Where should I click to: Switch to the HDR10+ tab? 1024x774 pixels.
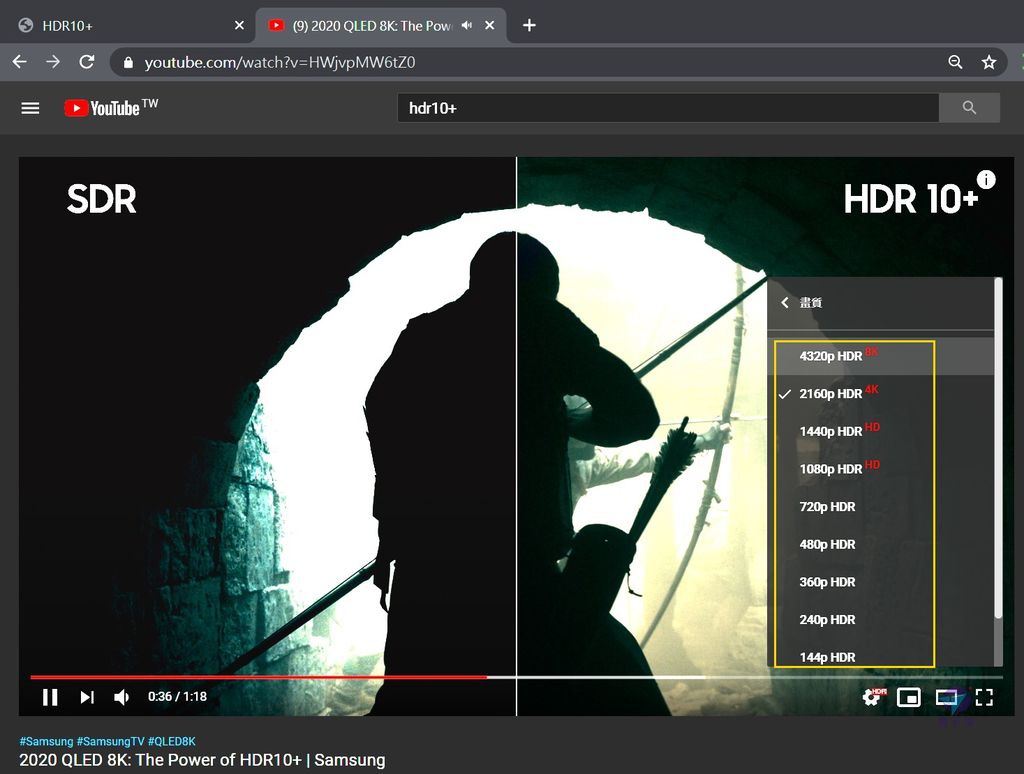(x=127, y=25)
